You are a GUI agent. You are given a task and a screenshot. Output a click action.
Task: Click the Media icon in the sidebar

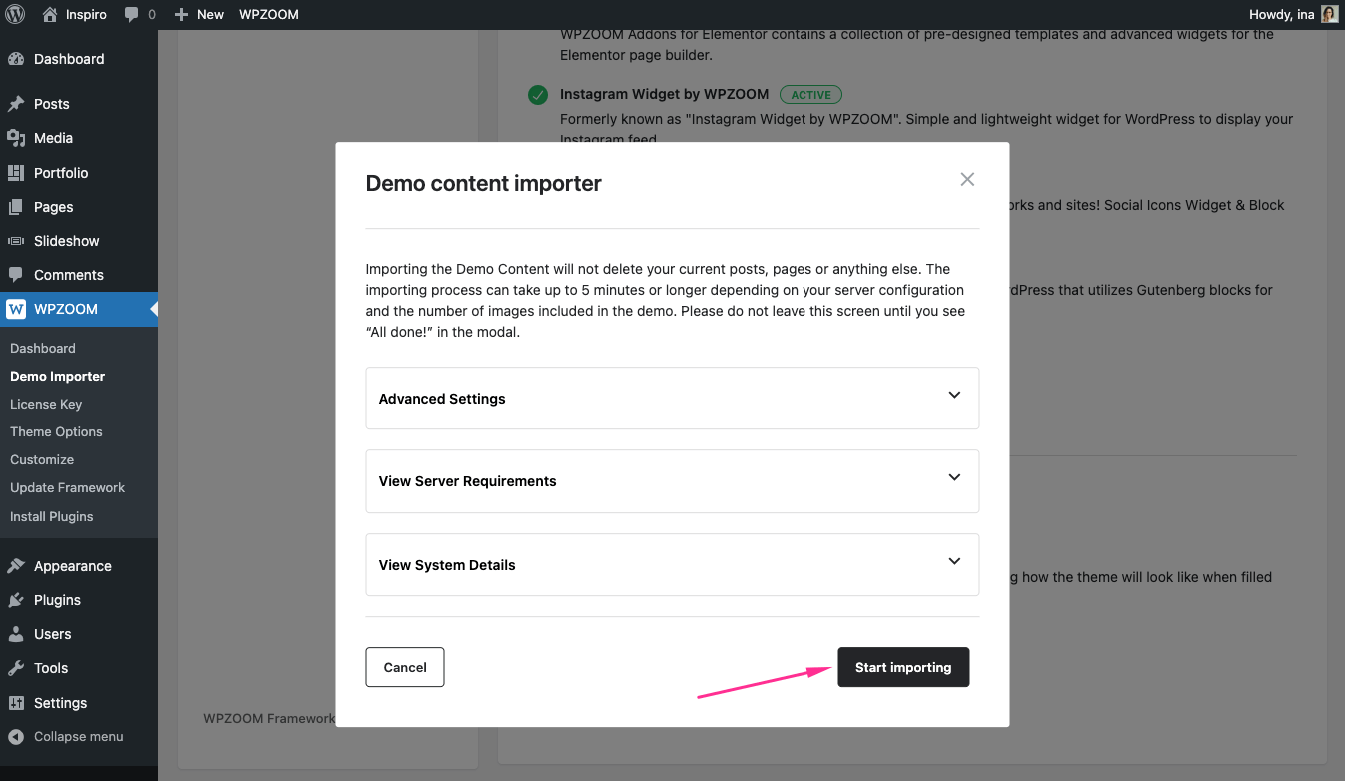point(16,138)
